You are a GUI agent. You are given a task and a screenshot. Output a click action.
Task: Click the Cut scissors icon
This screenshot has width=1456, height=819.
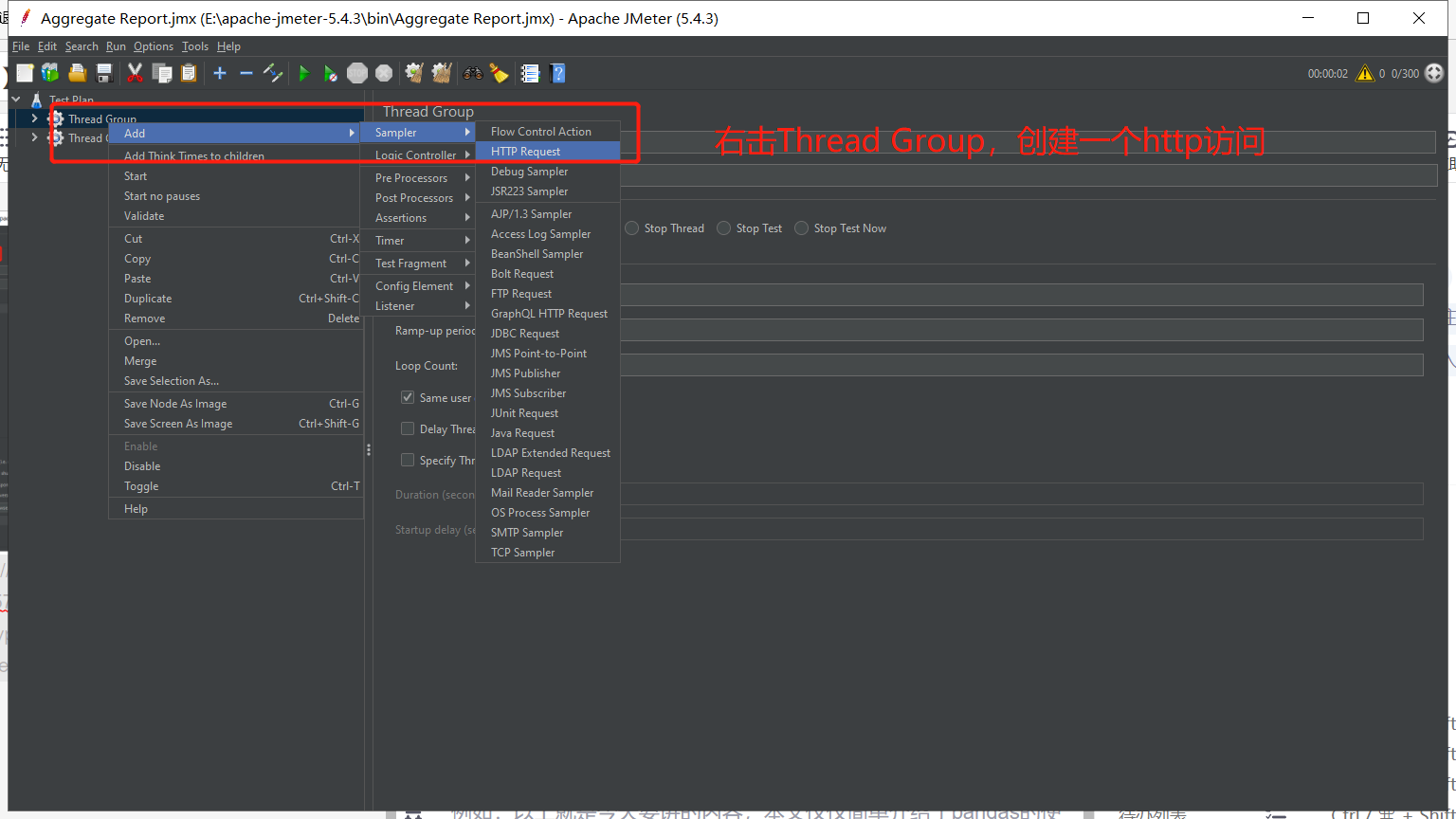click(135, 73)
